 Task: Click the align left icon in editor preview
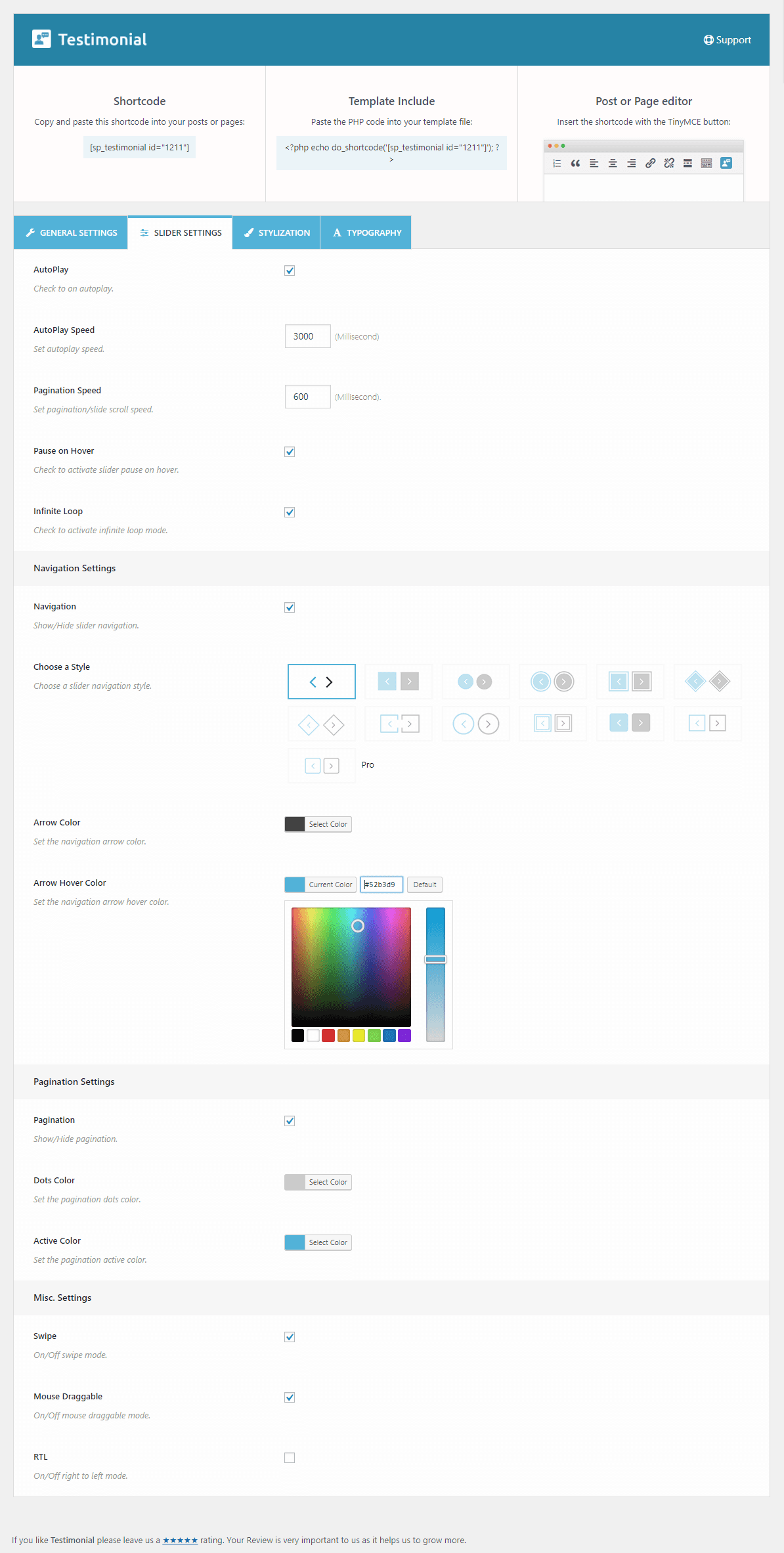(x=594, y=164)
